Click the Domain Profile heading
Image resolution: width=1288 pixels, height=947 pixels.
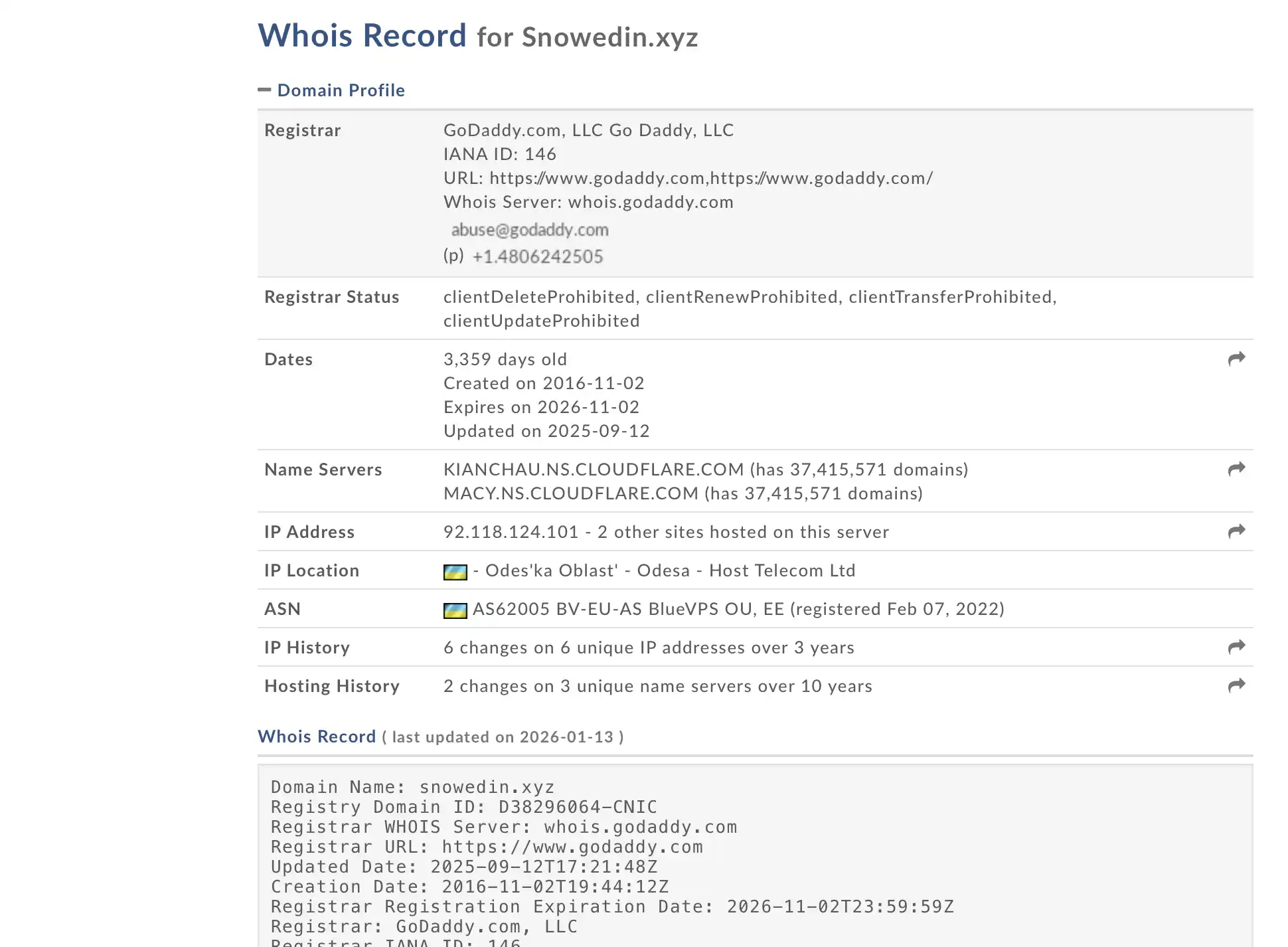pos(341,90)
